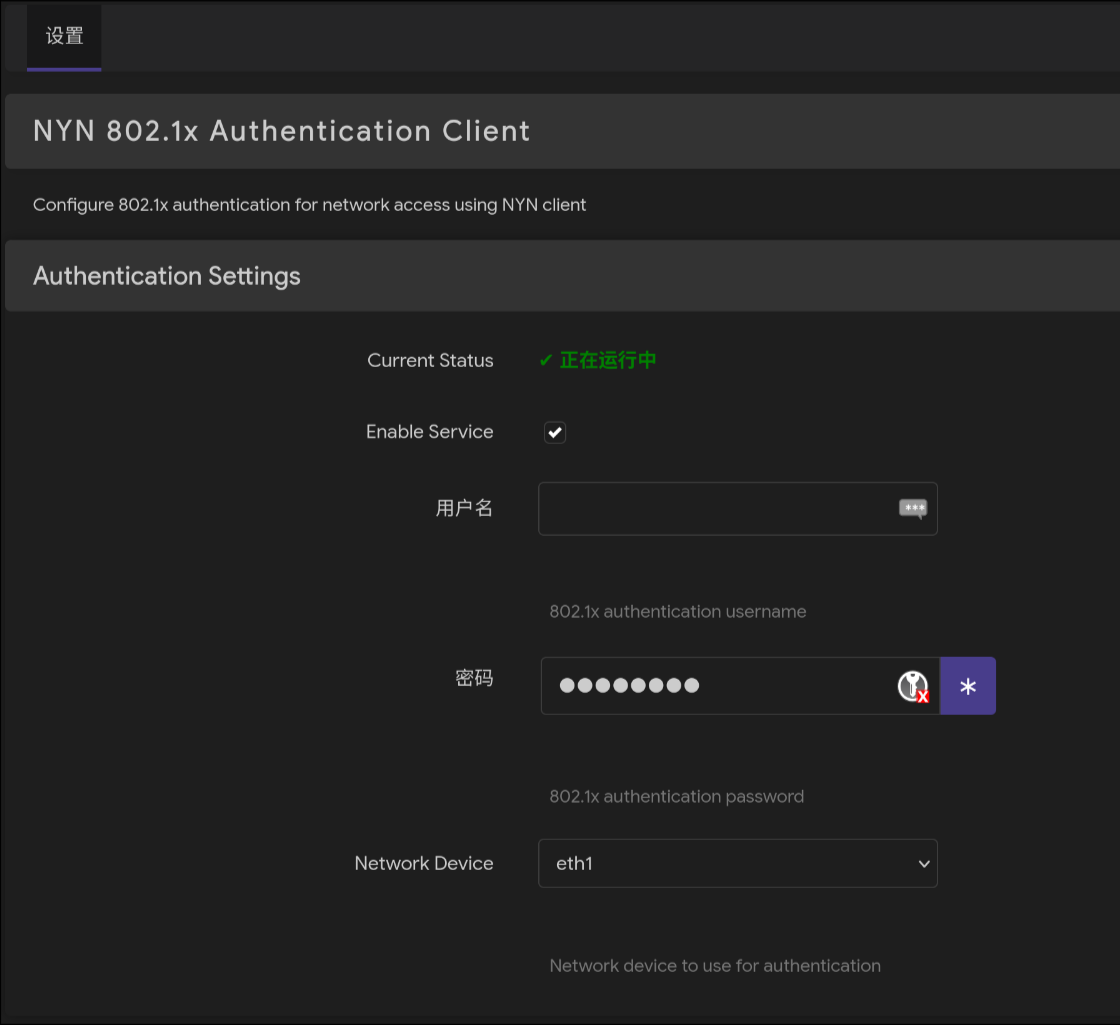Click the chevron arrow of Network Device select
This screenshot has width=1120, height=1025.
pos(923,864)
